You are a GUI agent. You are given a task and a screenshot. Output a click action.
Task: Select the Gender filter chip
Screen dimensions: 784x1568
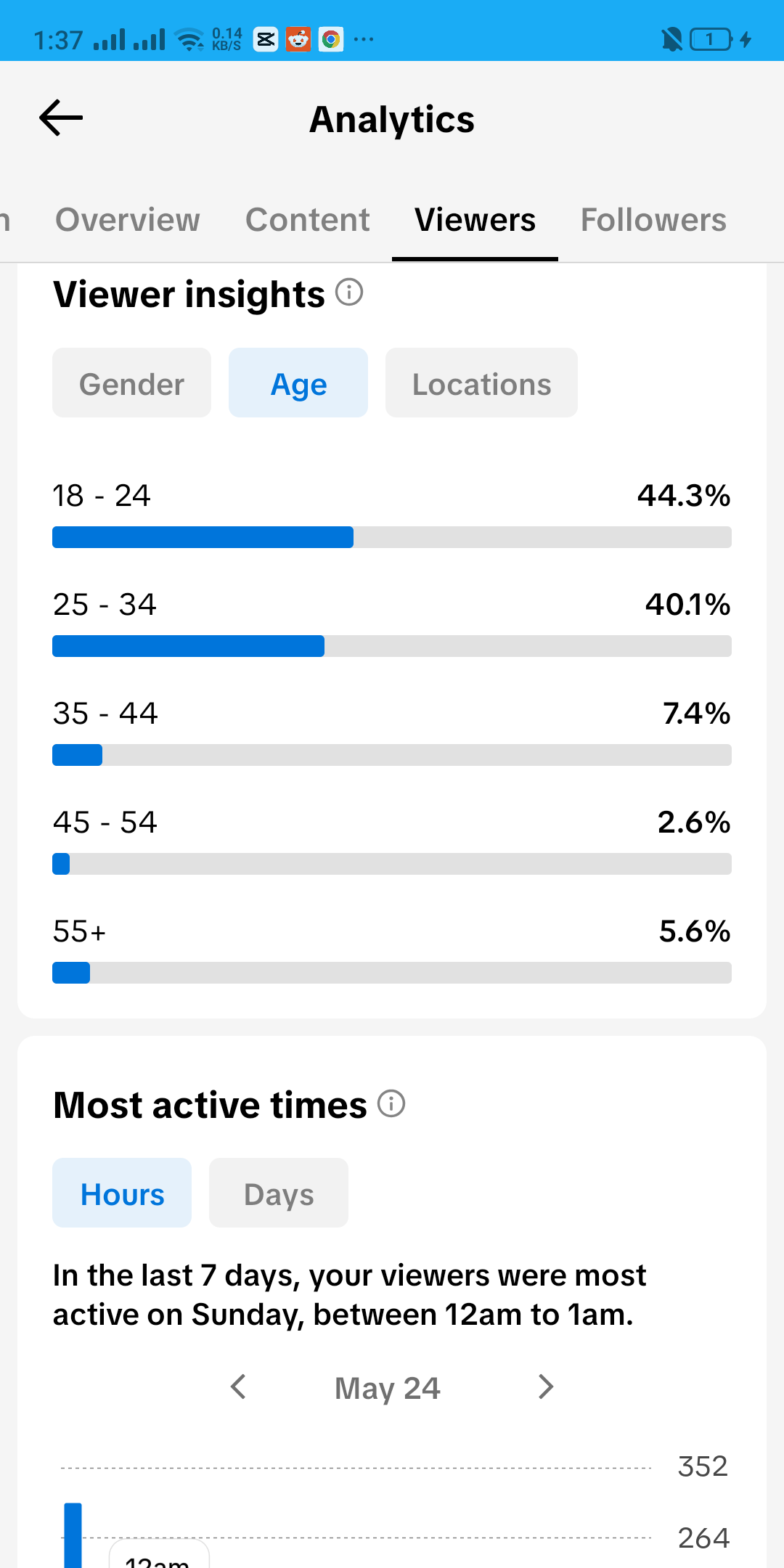point(131,383)
